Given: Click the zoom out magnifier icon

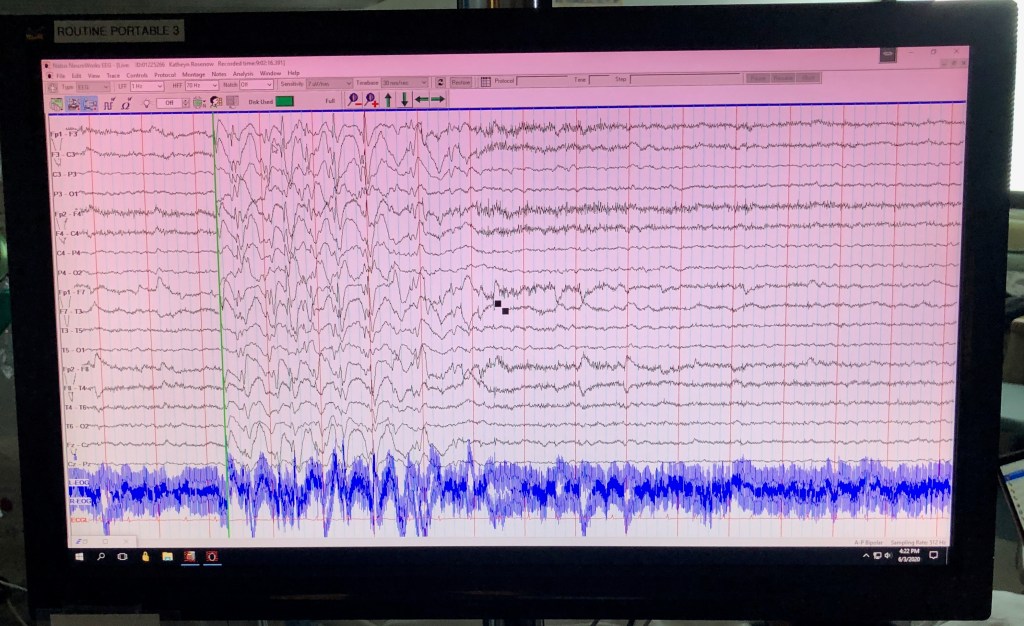Looking at the screenshot, I should tap(354, 99).
